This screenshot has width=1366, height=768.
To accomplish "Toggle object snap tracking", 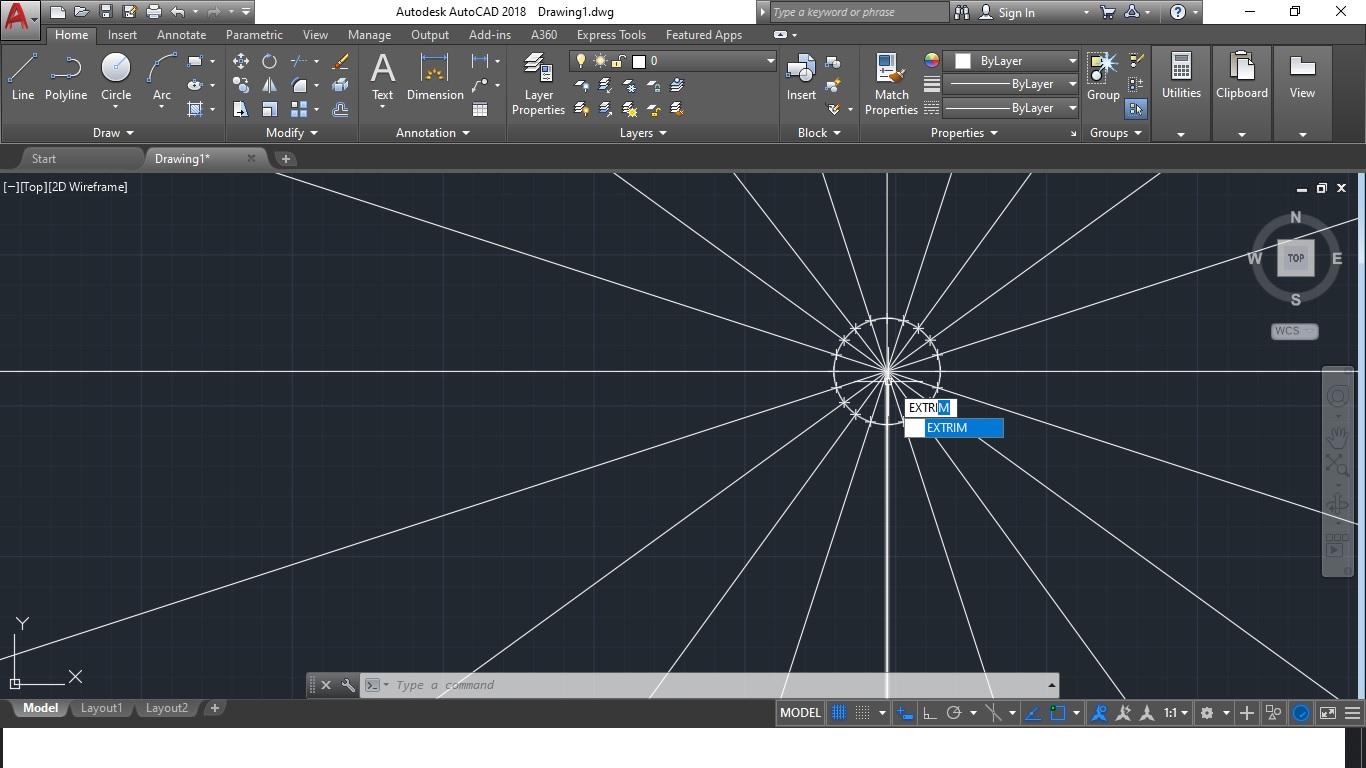I will pos(1033,713).
